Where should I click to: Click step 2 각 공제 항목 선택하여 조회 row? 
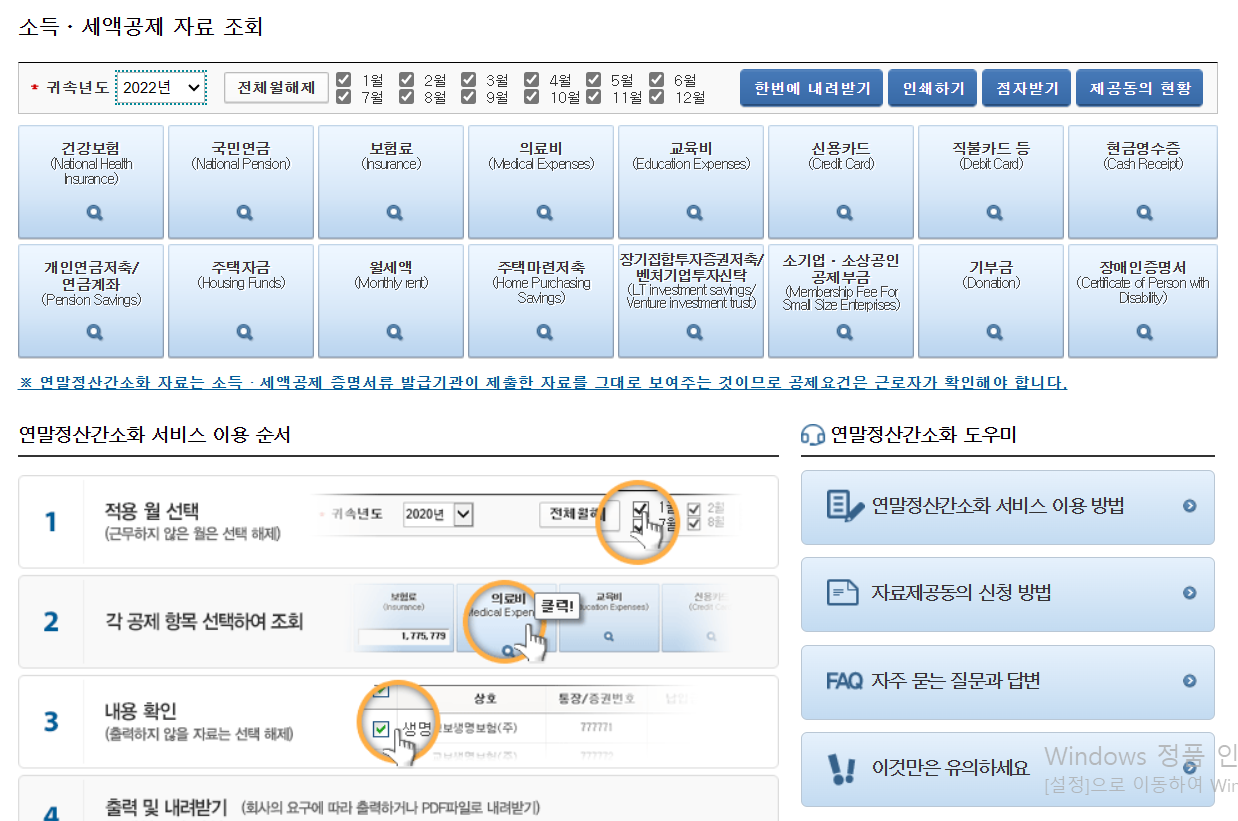click(398, 622)
